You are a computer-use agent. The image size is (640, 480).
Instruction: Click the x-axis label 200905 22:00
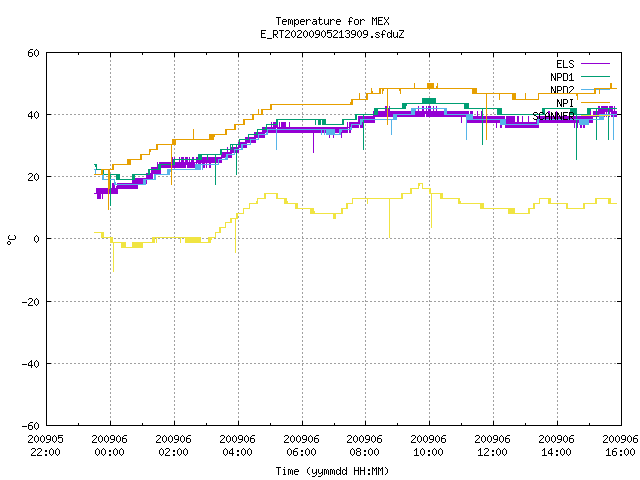click(45, 446)
